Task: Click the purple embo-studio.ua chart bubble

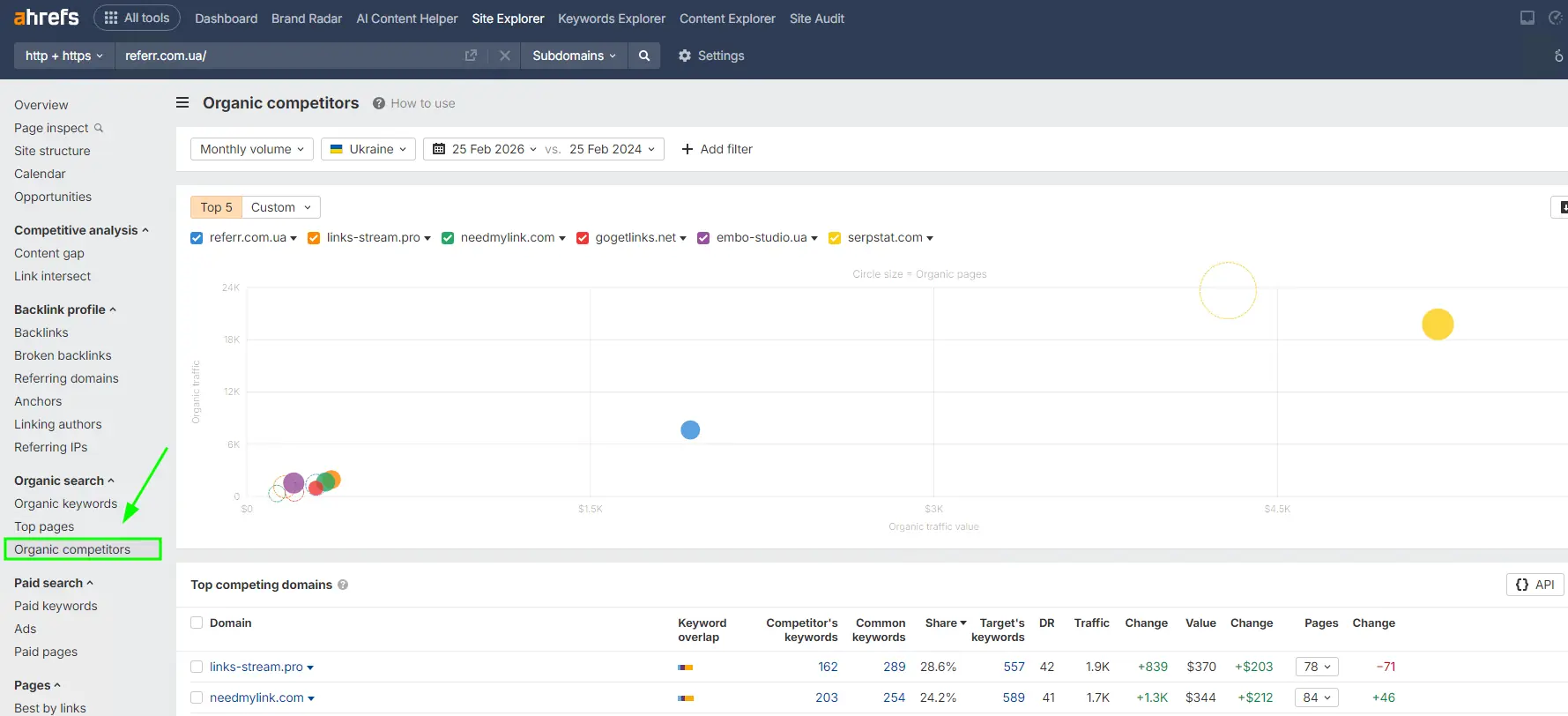Action: pos(294,483)
